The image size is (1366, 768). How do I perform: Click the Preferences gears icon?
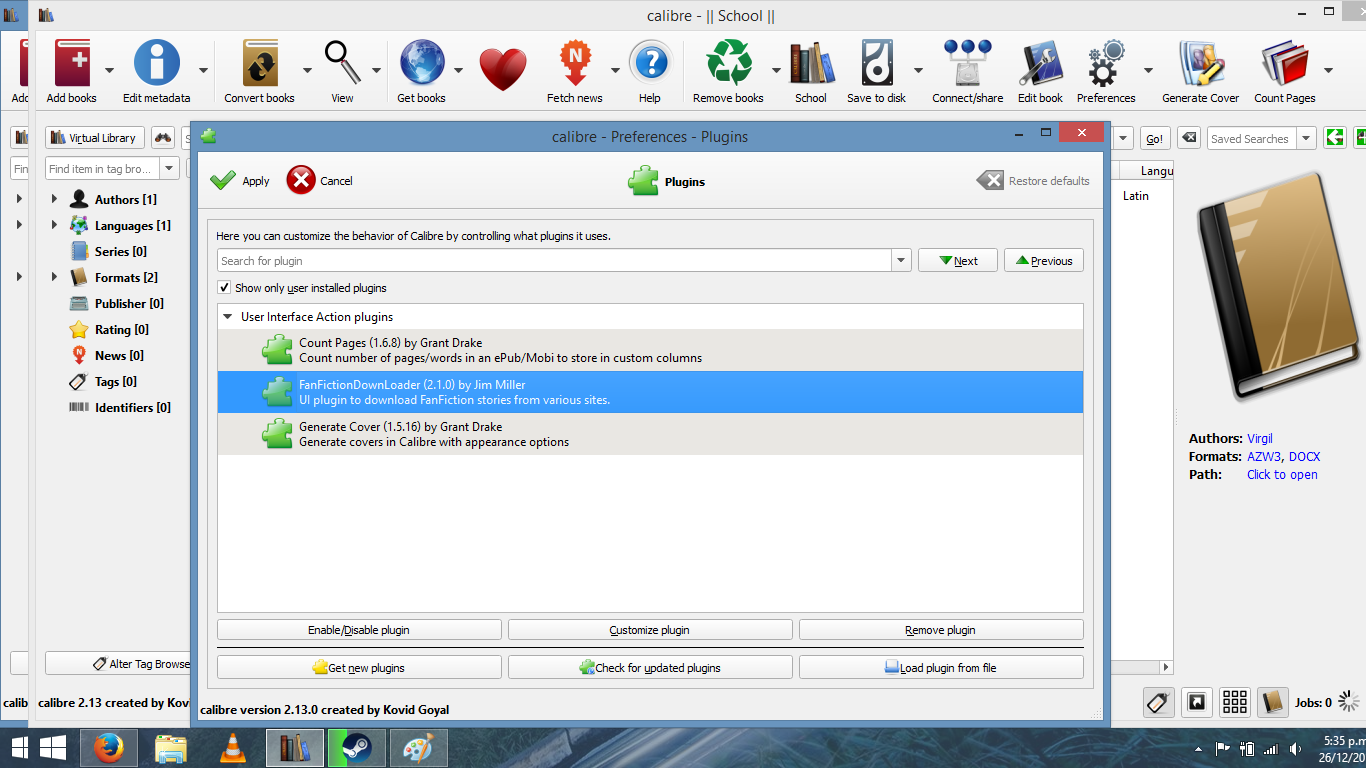point(1106,63)
